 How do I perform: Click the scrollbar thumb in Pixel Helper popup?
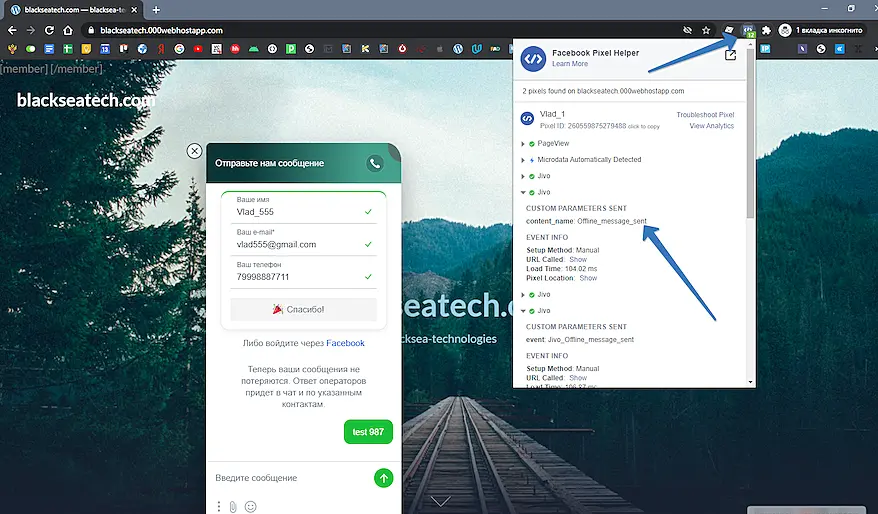(x=750, y=133)
